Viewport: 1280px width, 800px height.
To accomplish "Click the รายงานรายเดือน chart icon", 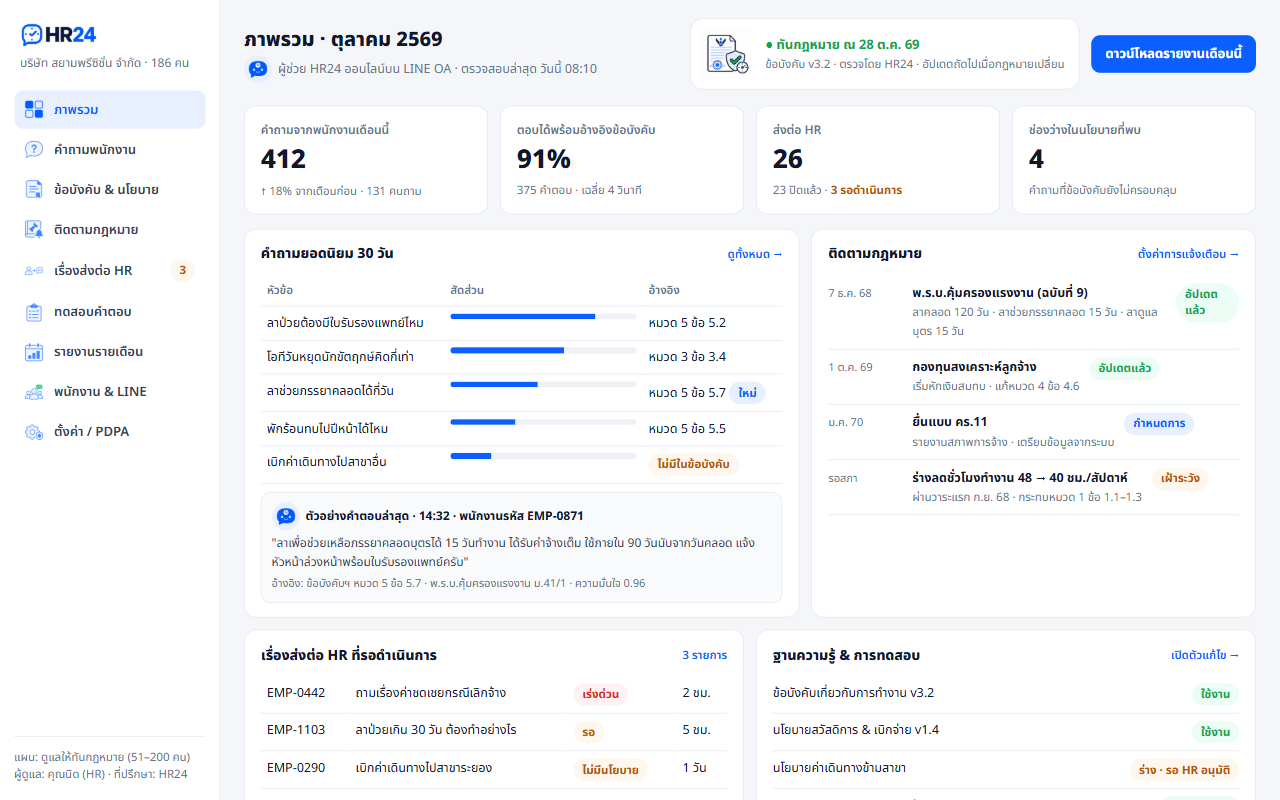I will 34,351.
